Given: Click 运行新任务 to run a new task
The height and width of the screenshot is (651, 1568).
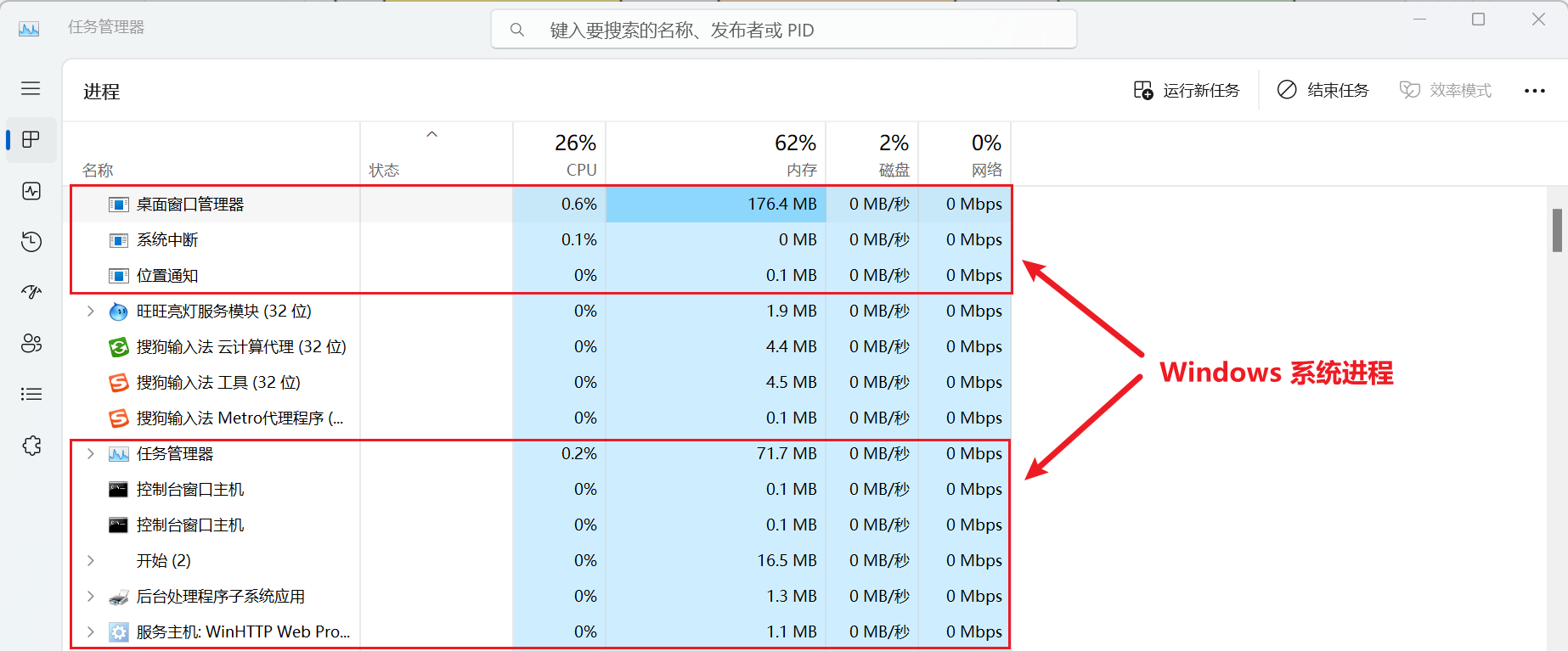Looking at the screenshot, I should 1187,90.
